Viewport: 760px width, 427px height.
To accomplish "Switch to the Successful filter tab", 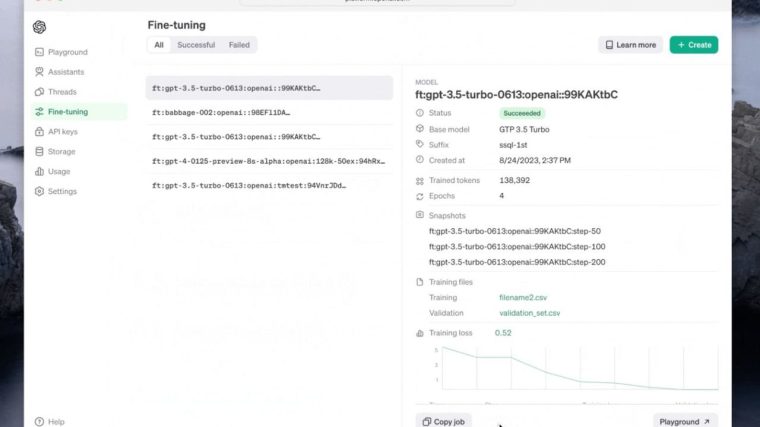I will pyautogui.click(x=196, y=45).
